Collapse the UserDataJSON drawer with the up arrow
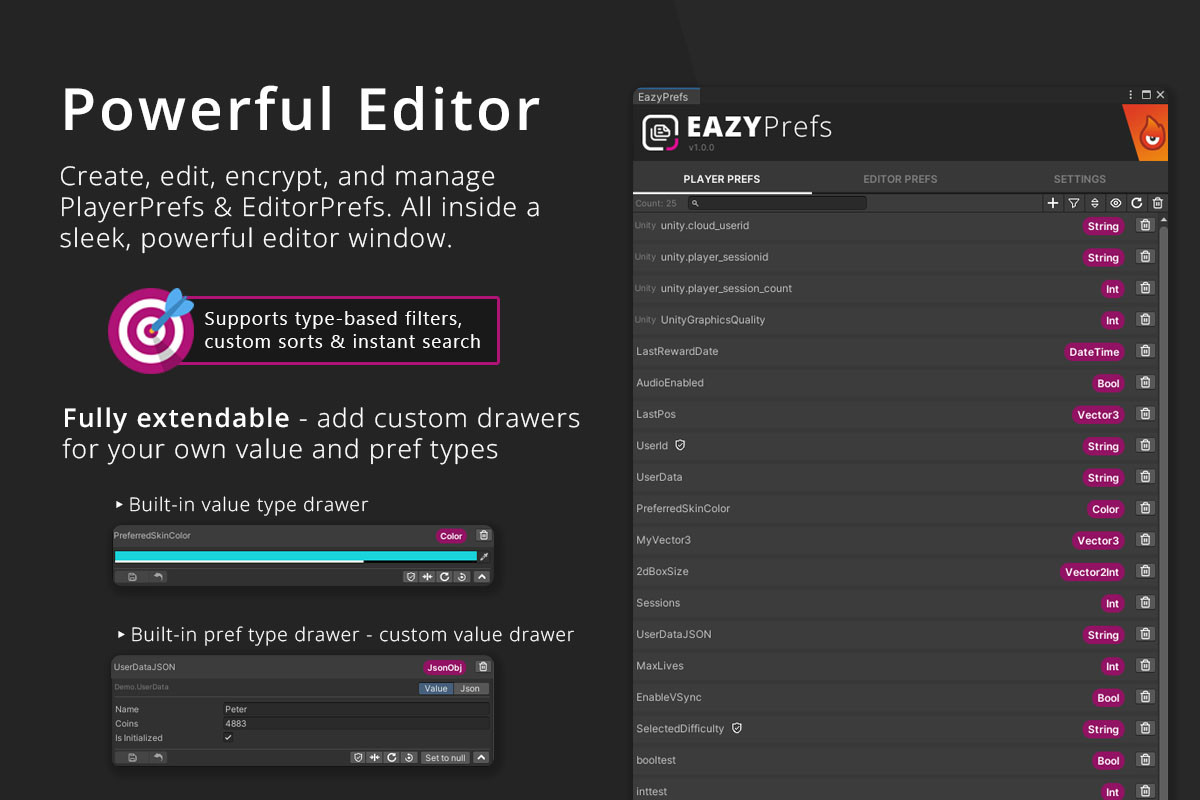The width and height of the screenshot is (1200, 800). [x=479, y=757]
